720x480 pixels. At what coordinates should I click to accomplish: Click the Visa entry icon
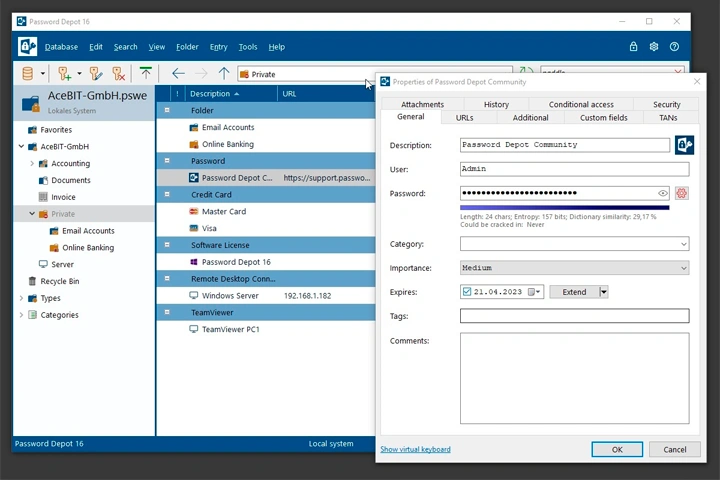(194, 228)
